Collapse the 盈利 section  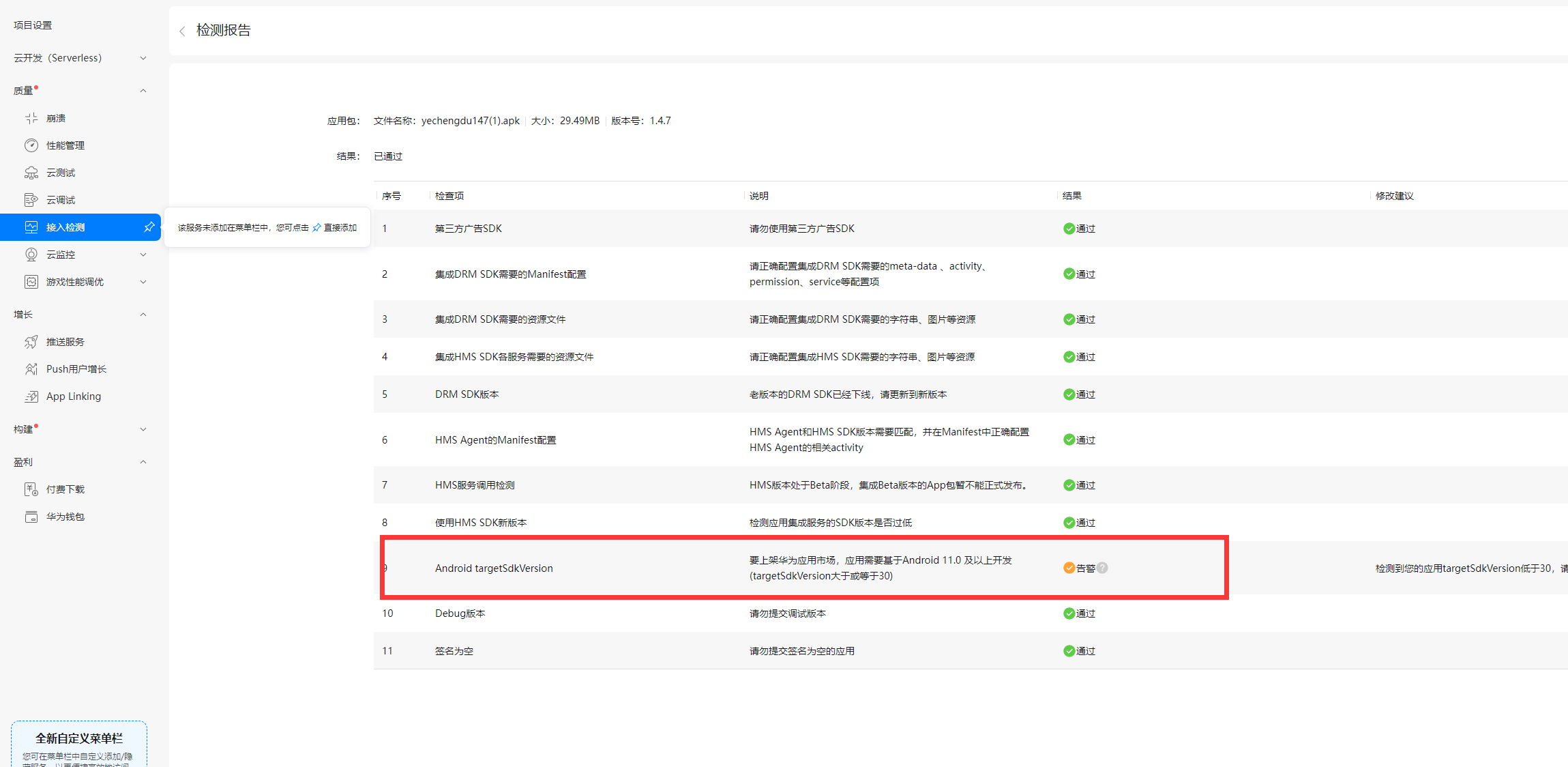pos(143,462)
